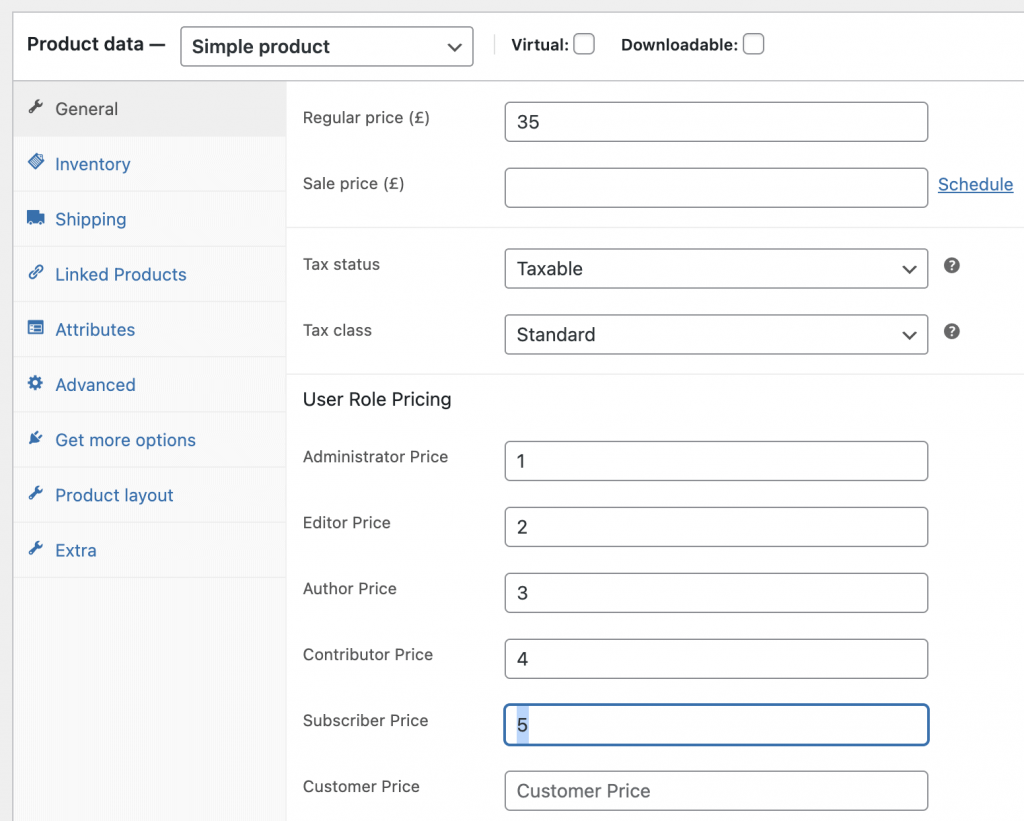Click into the Customer Price field

coord(715,791)
